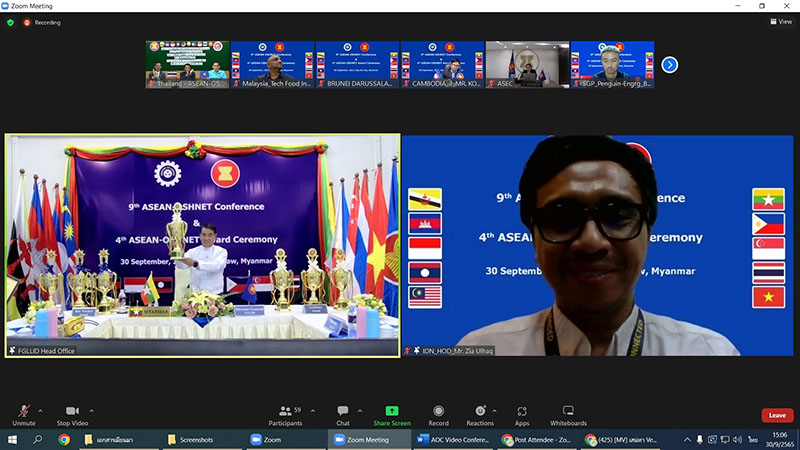Open Zoom Apps
The height and width of the screenshot is (450, 800).
[522, 414]
